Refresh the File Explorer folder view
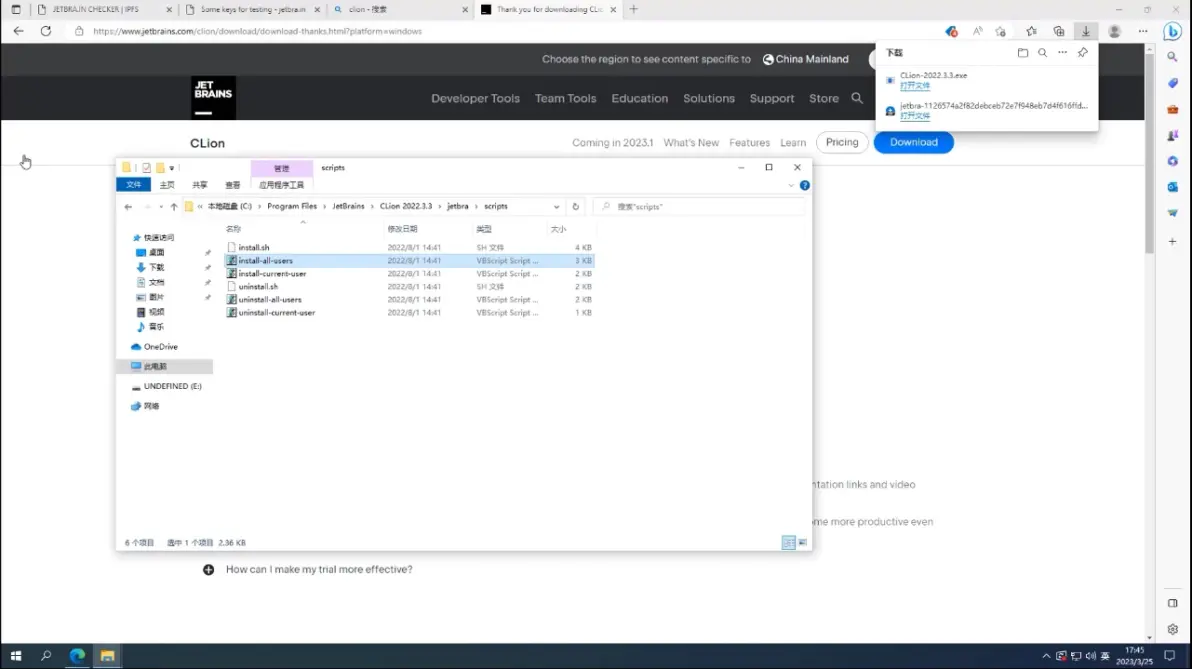Image resolution: width=1192 pixels, height=669 pixels. point(575,207)
